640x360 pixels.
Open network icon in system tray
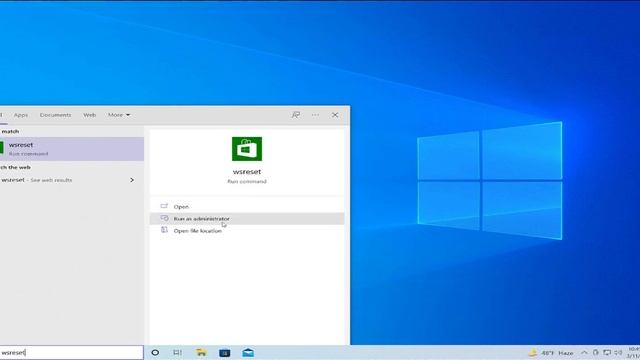pyautogui.click(x=607, y=353)
